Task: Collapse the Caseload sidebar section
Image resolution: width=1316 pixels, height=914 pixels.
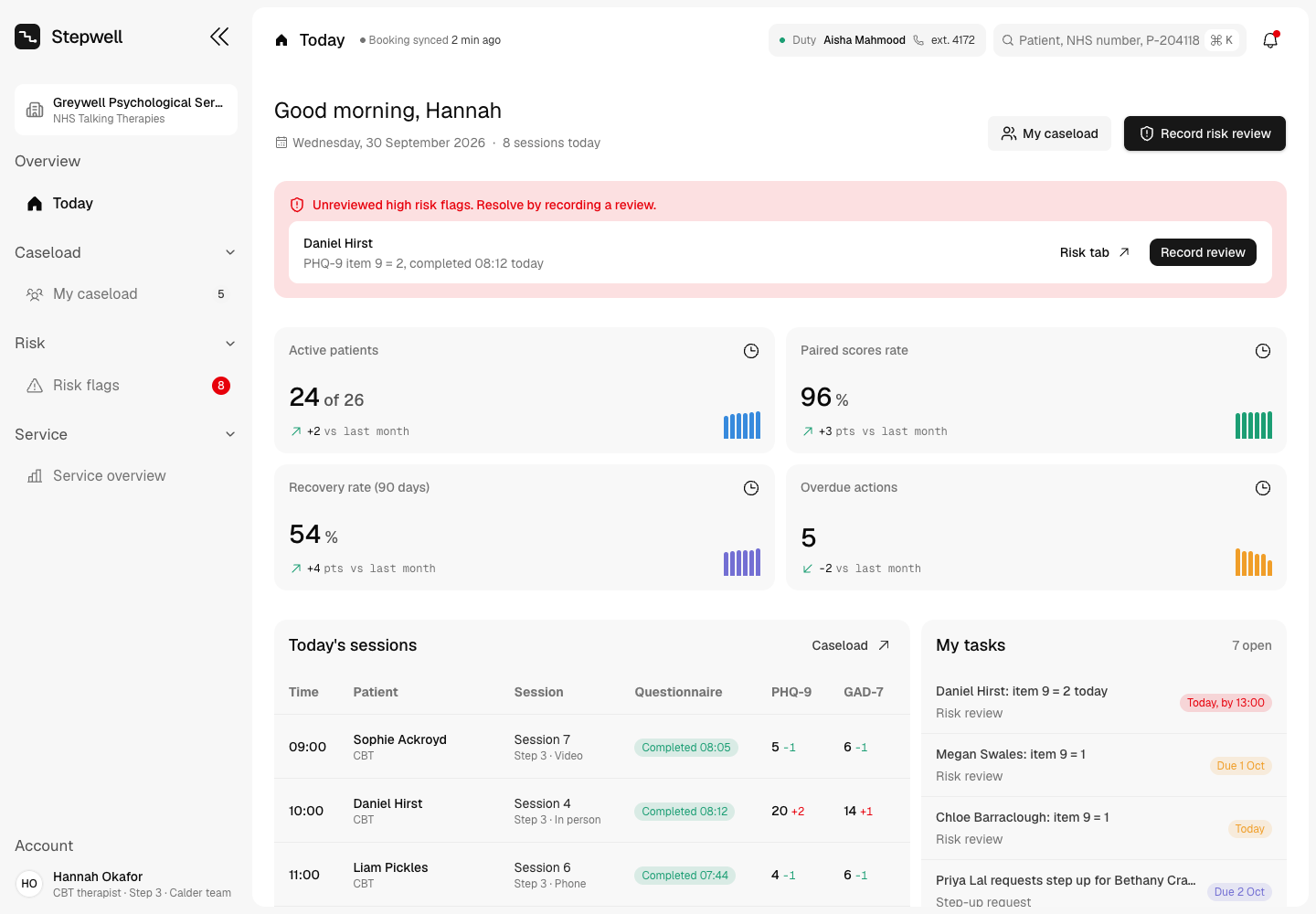Action: (x=230, y=252)
